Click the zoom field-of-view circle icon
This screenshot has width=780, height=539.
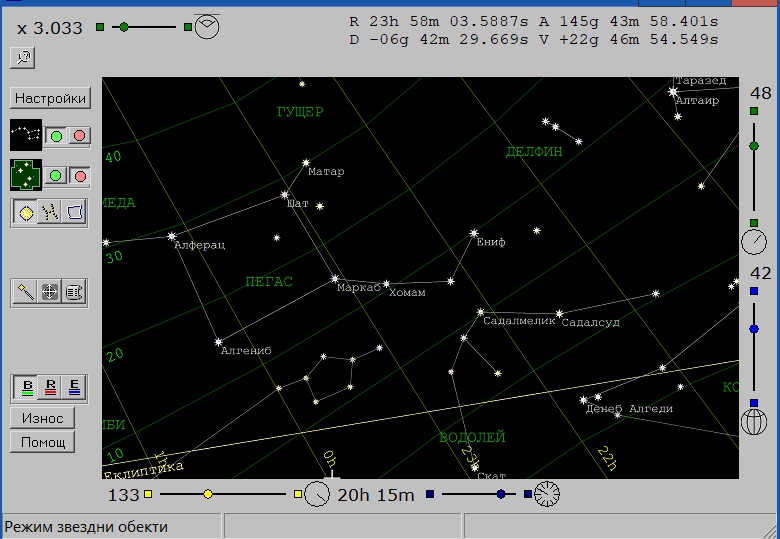207,26
